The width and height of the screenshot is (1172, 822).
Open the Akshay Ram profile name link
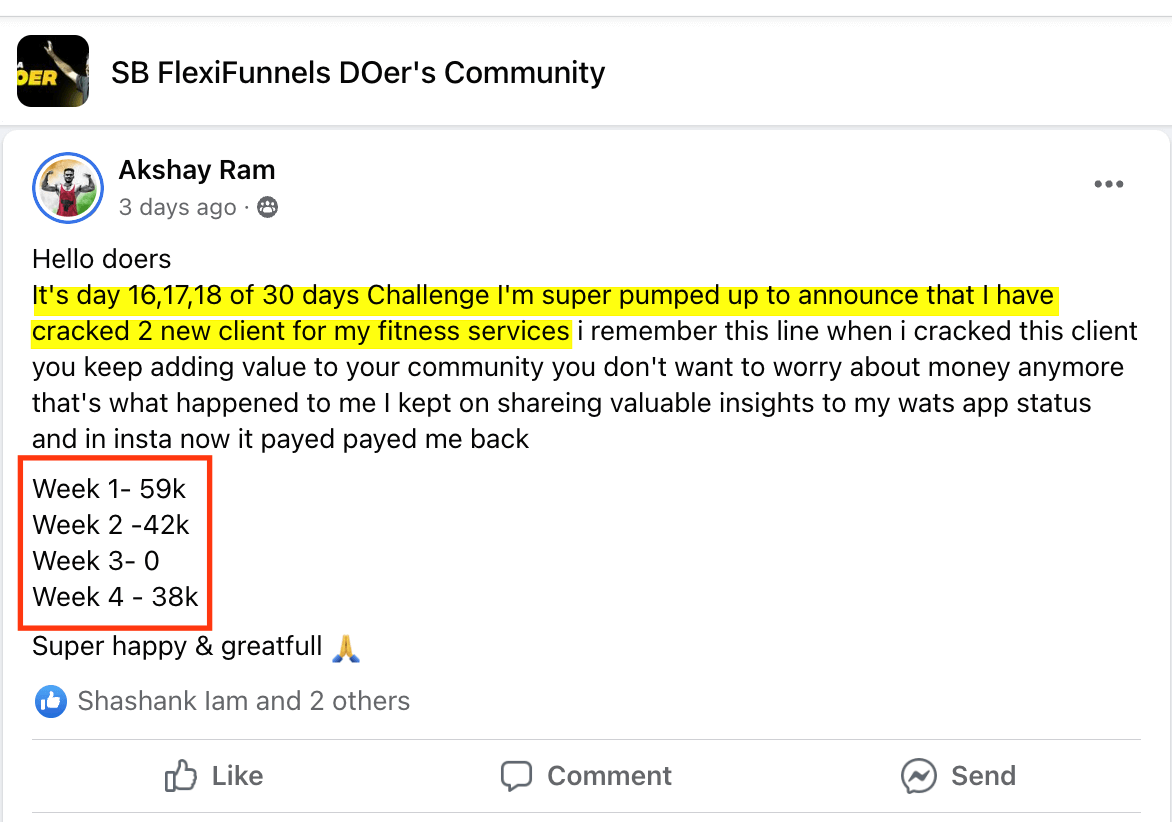coord(197,170)
